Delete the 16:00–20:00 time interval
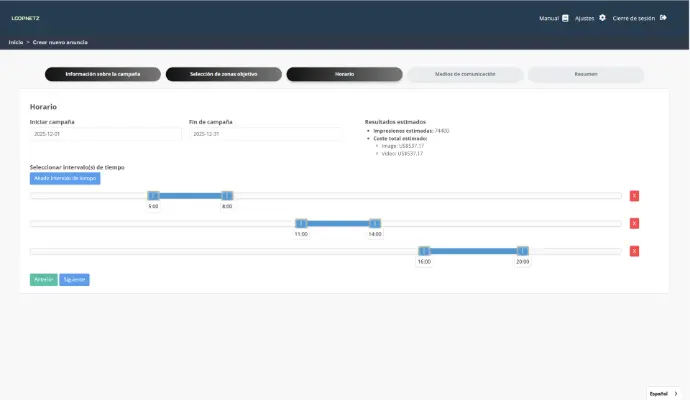Screen dimensions: 690x400 click(634, 251)
